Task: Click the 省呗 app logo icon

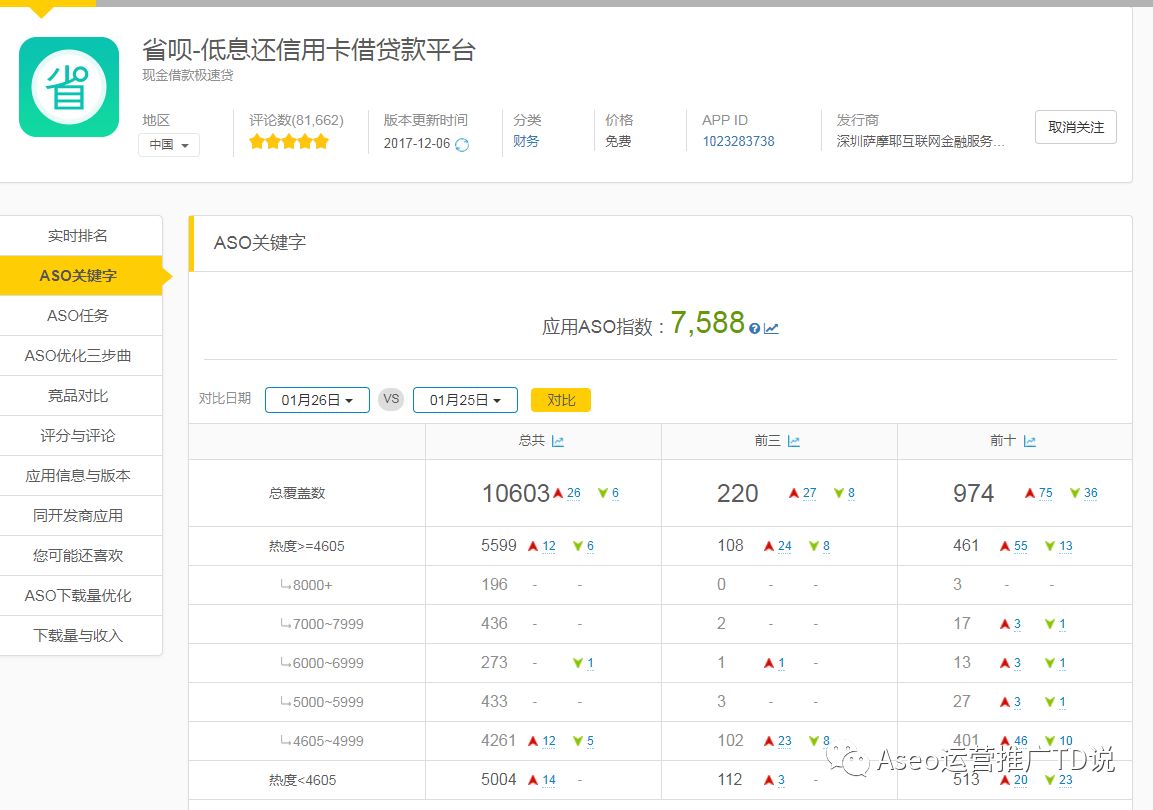Action: [x=69, y=87]
